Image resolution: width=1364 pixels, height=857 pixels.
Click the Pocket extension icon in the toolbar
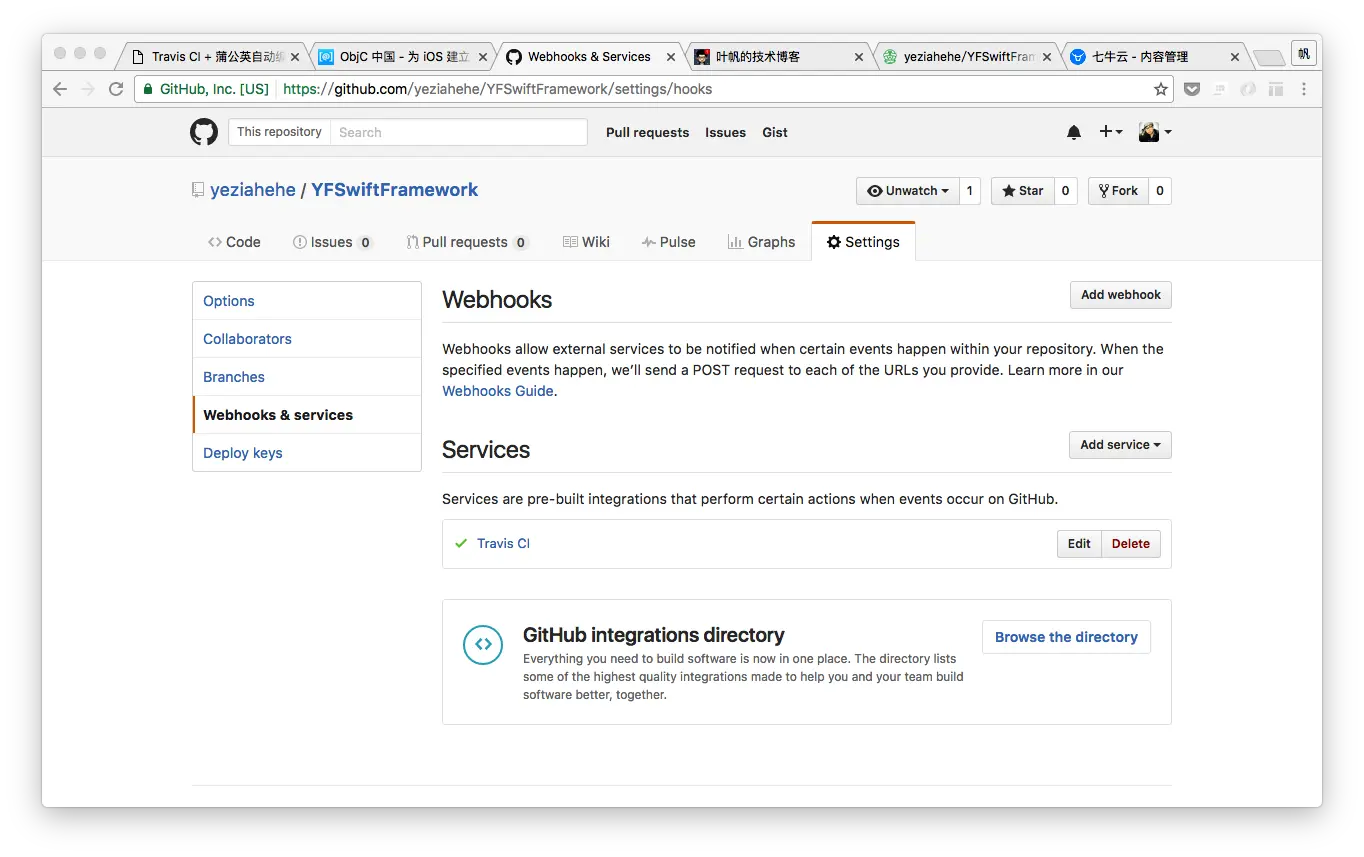click(x=1191, y=89)
